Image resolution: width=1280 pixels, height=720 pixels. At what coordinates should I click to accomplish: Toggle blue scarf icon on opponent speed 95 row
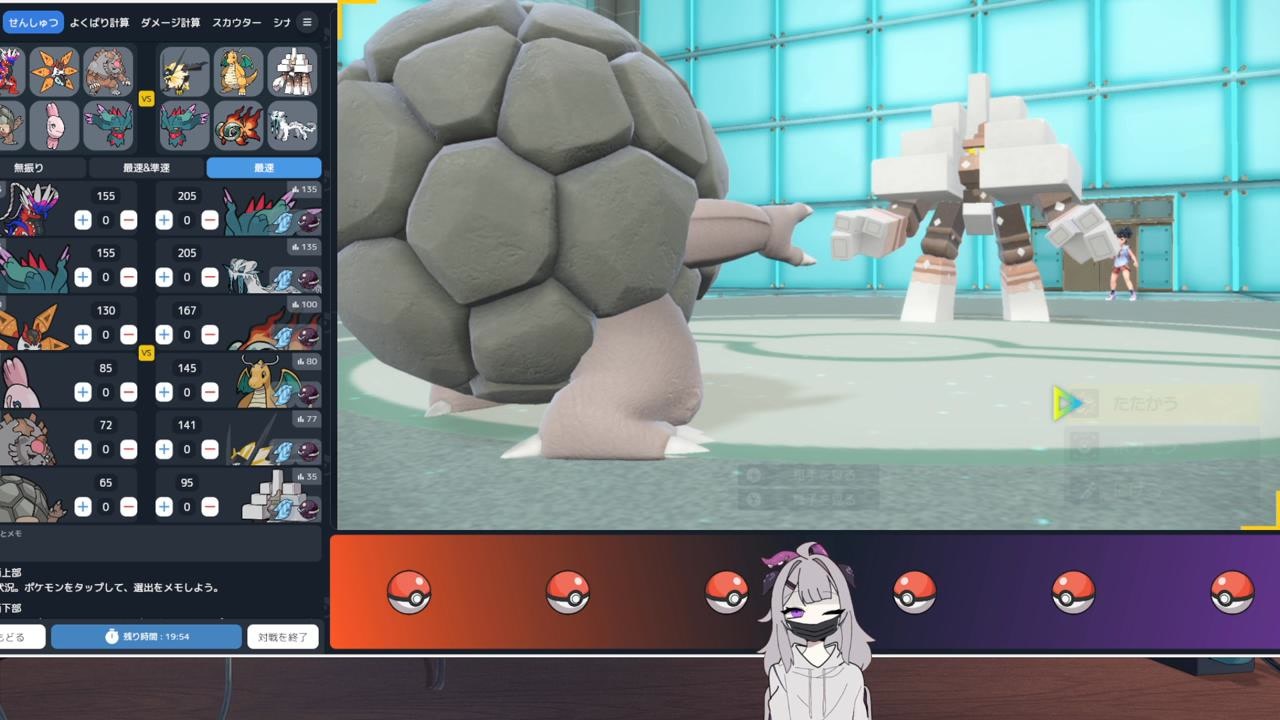[x=284, y=509]
